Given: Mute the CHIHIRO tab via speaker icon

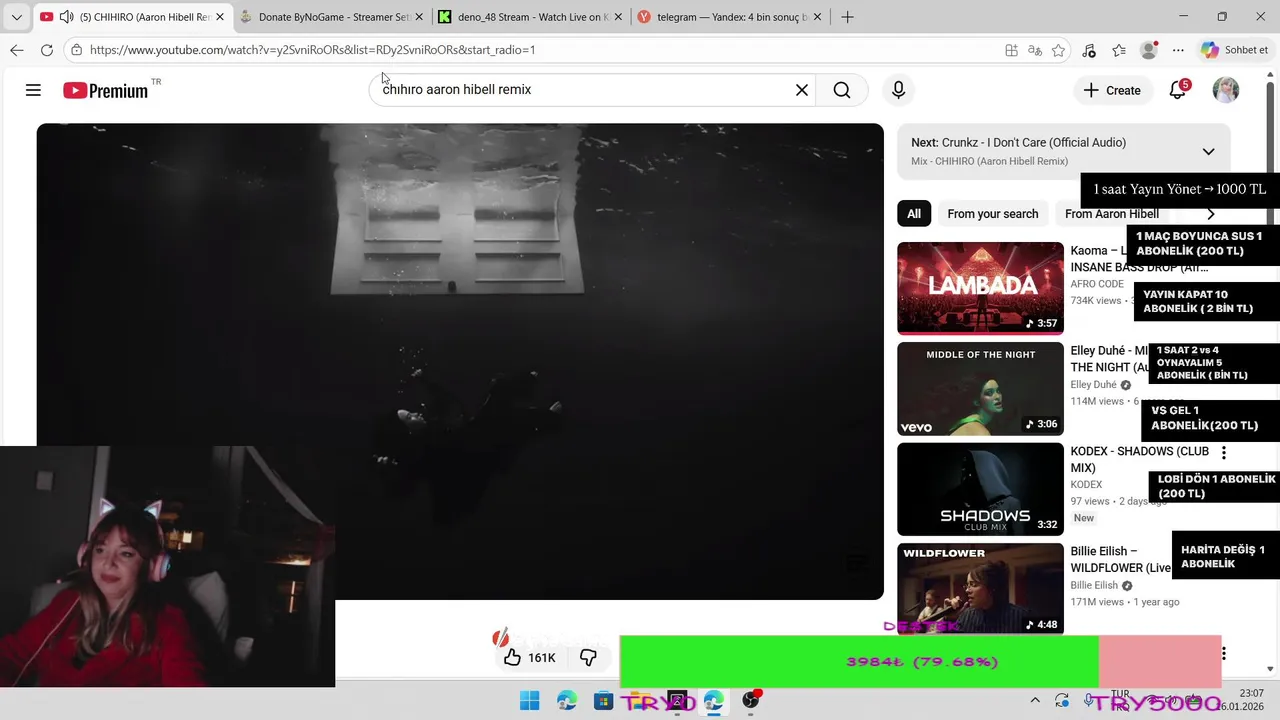Looking at the screenshot, I should coord(66,17).
